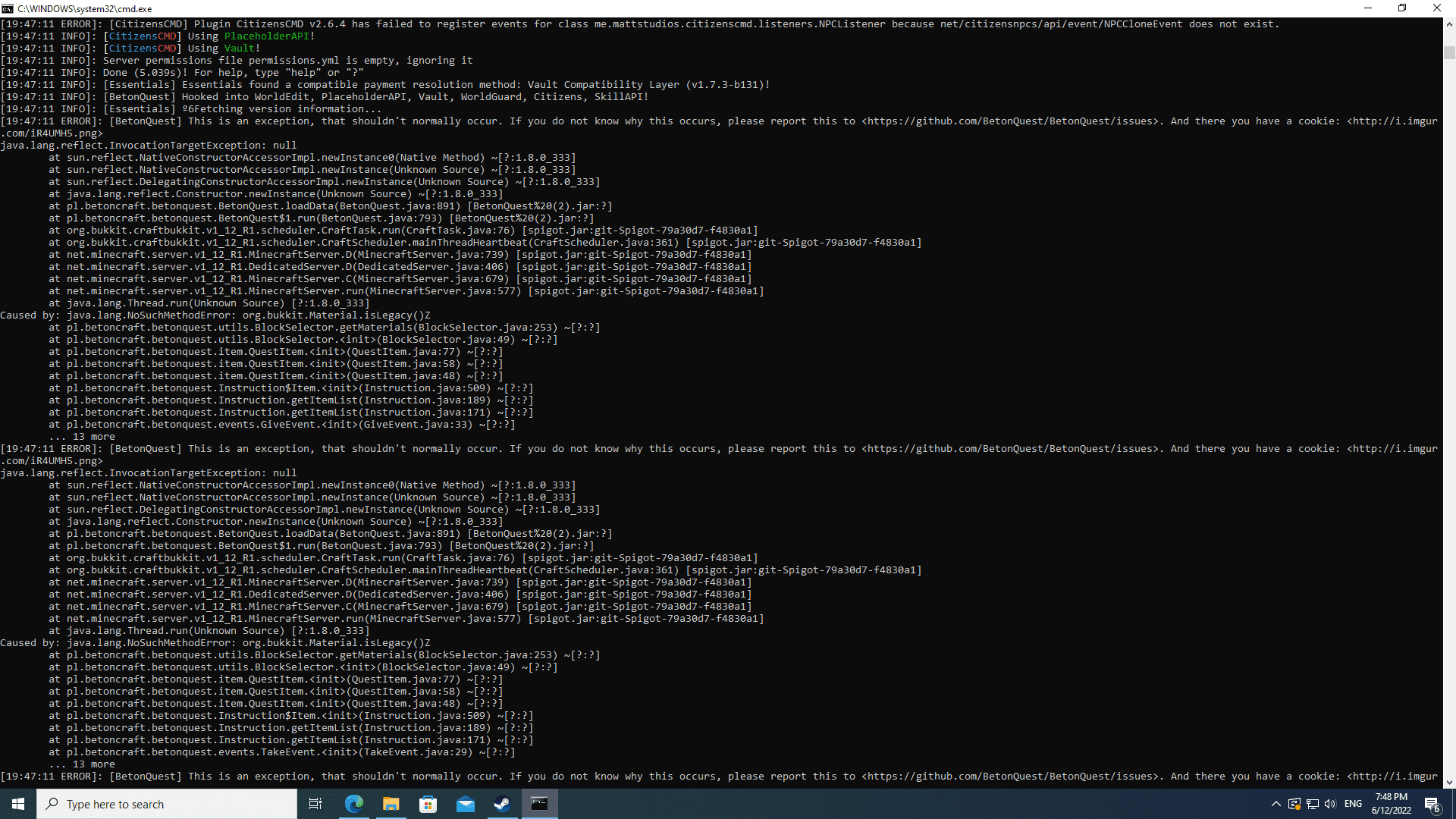Click the 'Fetching version information...' line
Image resolution: width=1456 pixels, height=819 pixels.
coord(191,108)
